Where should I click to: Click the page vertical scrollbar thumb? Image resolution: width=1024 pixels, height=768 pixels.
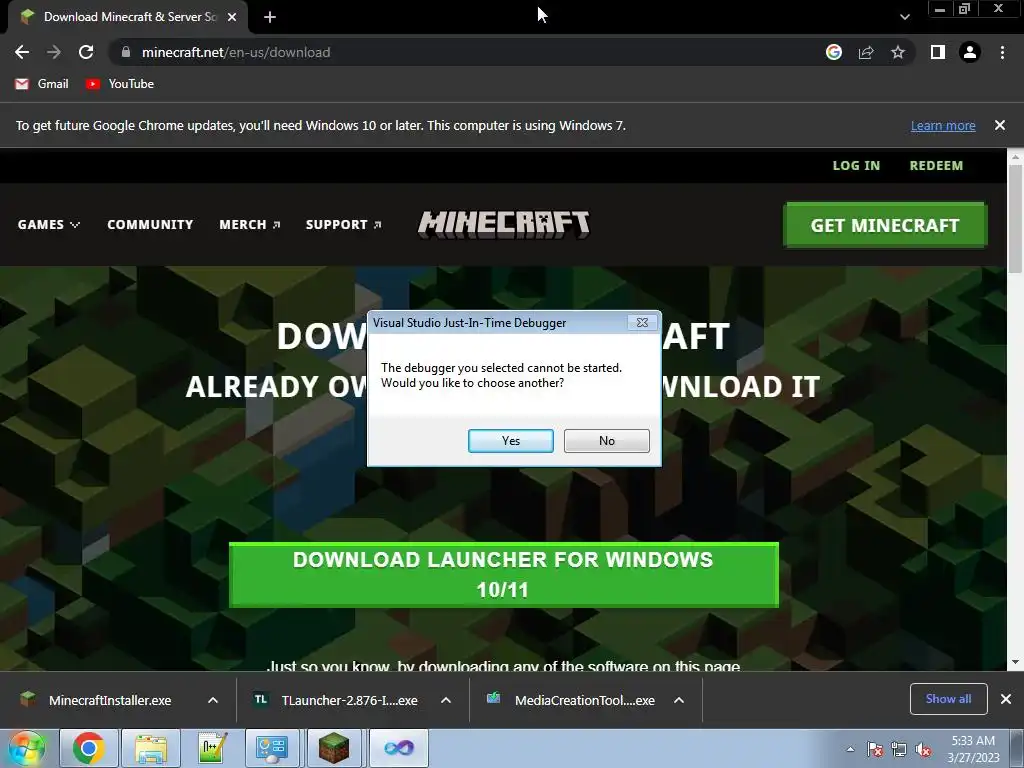coord(1015,217)
